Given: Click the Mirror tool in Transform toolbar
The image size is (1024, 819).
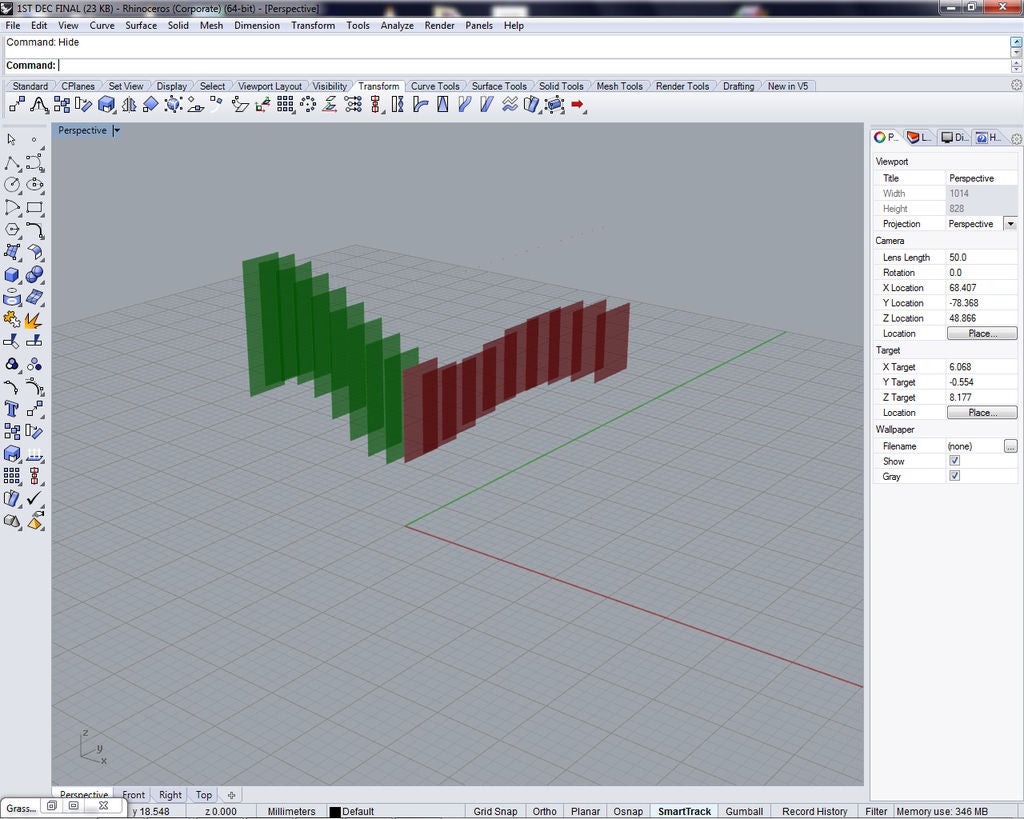Looking at the screenshot, I should pos(129,104).
